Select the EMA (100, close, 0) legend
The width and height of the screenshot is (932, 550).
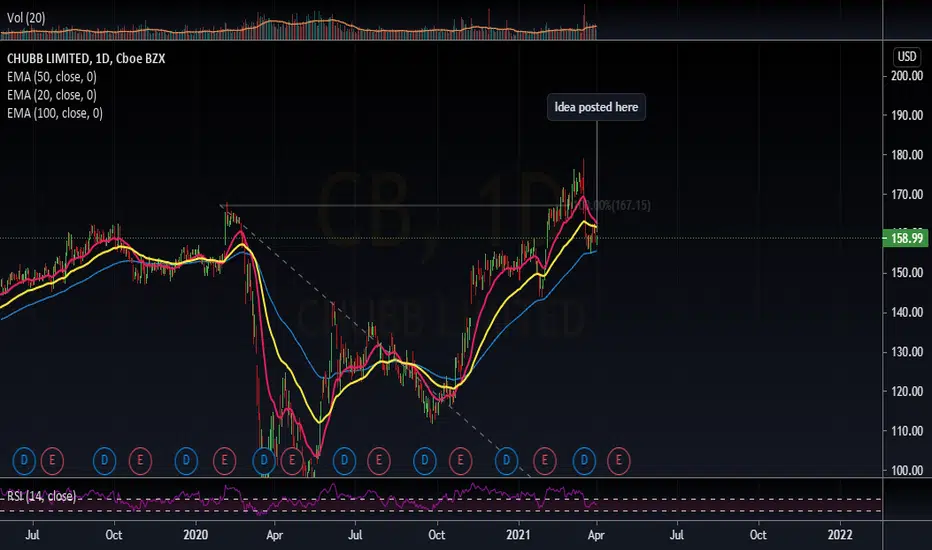point(55,113)
